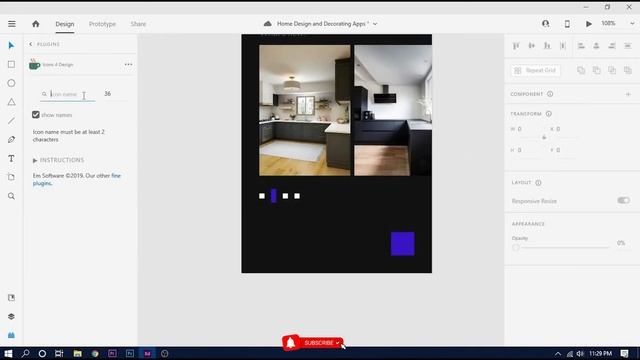Click Align left icon
640x360 pixels.
[x=581, y=46]
